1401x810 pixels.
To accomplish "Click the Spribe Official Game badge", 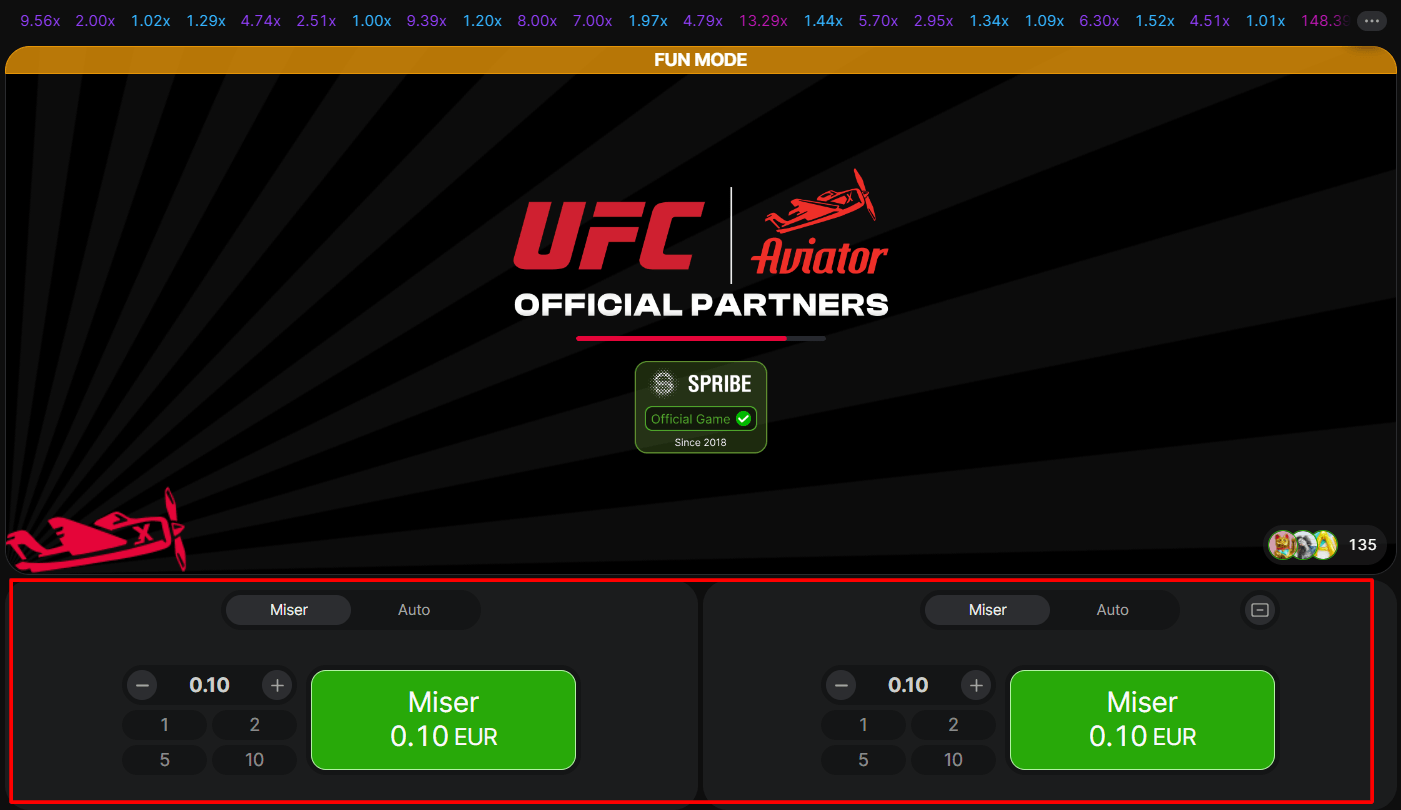I will pyautogui.click(x=701, y=407).
